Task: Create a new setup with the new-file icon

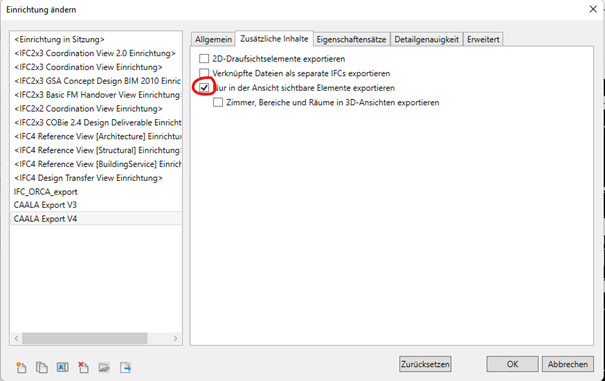Action: click(x=21, y=367)
